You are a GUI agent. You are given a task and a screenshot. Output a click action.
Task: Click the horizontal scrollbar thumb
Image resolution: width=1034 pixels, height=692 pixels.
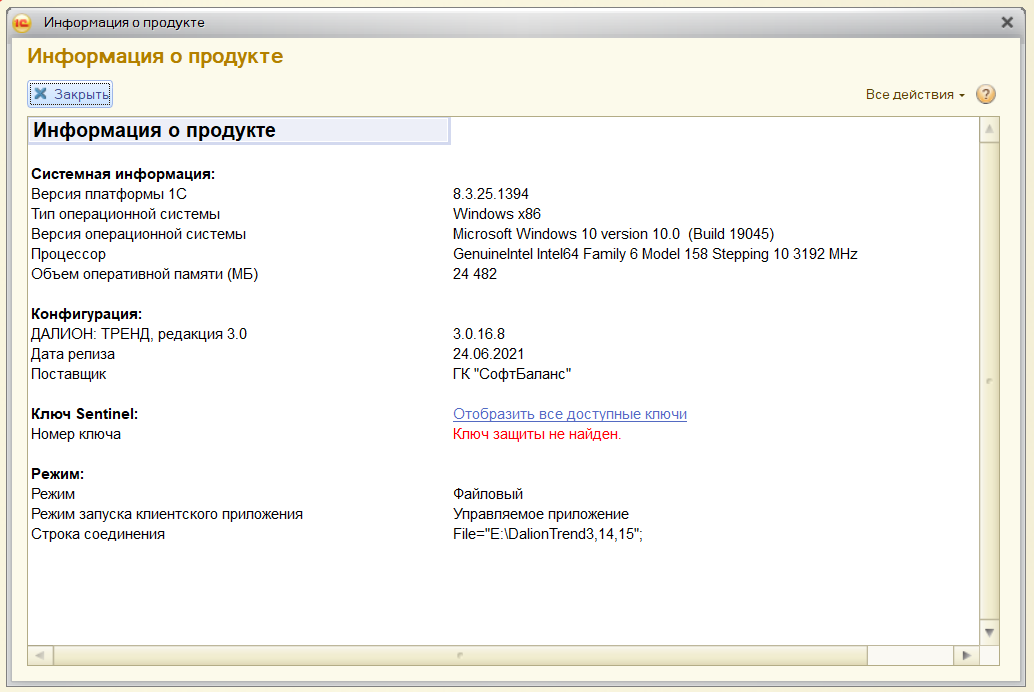click(x=460, y=655)
